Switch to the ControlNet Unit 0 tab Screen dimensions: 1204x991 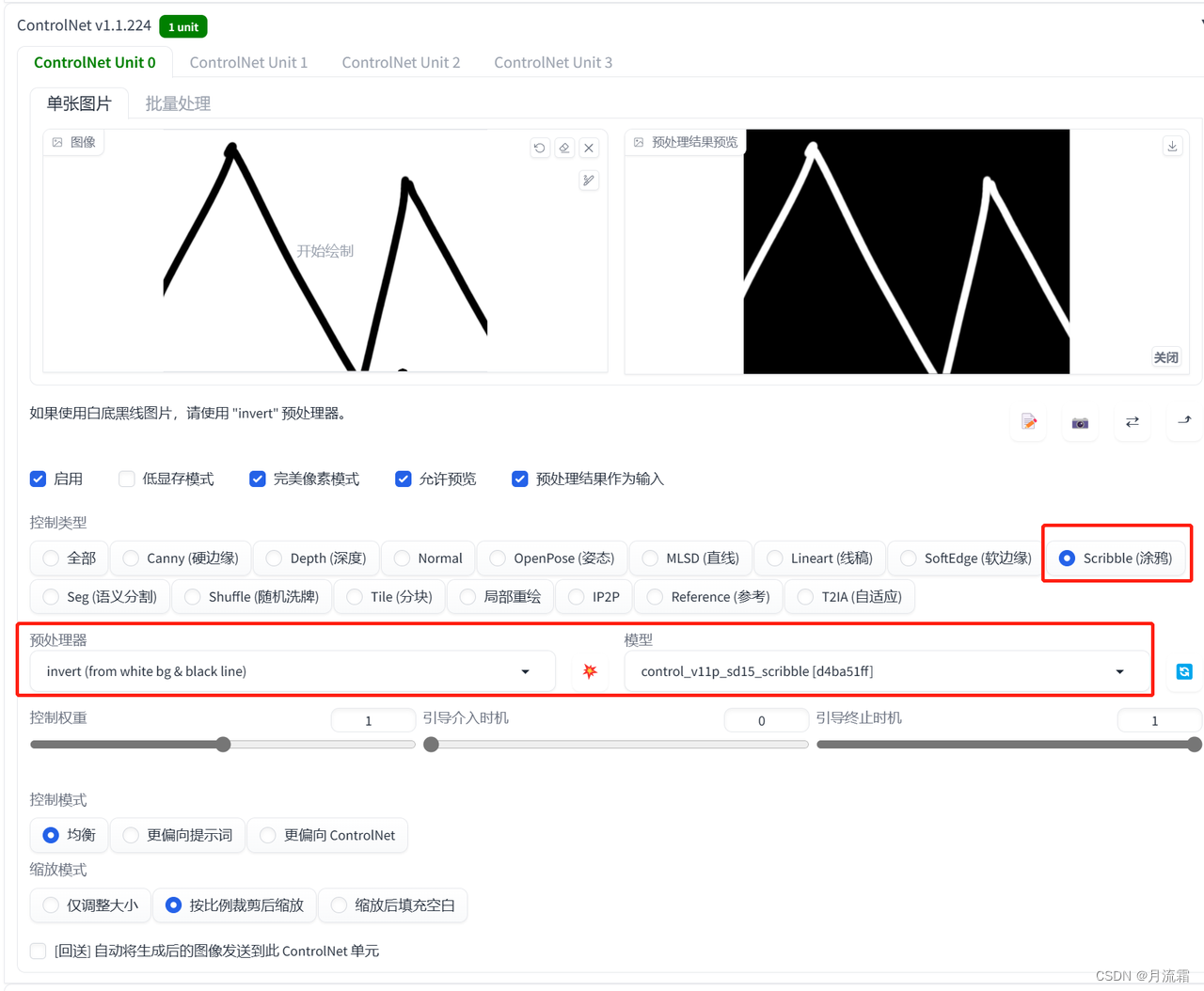95,62
